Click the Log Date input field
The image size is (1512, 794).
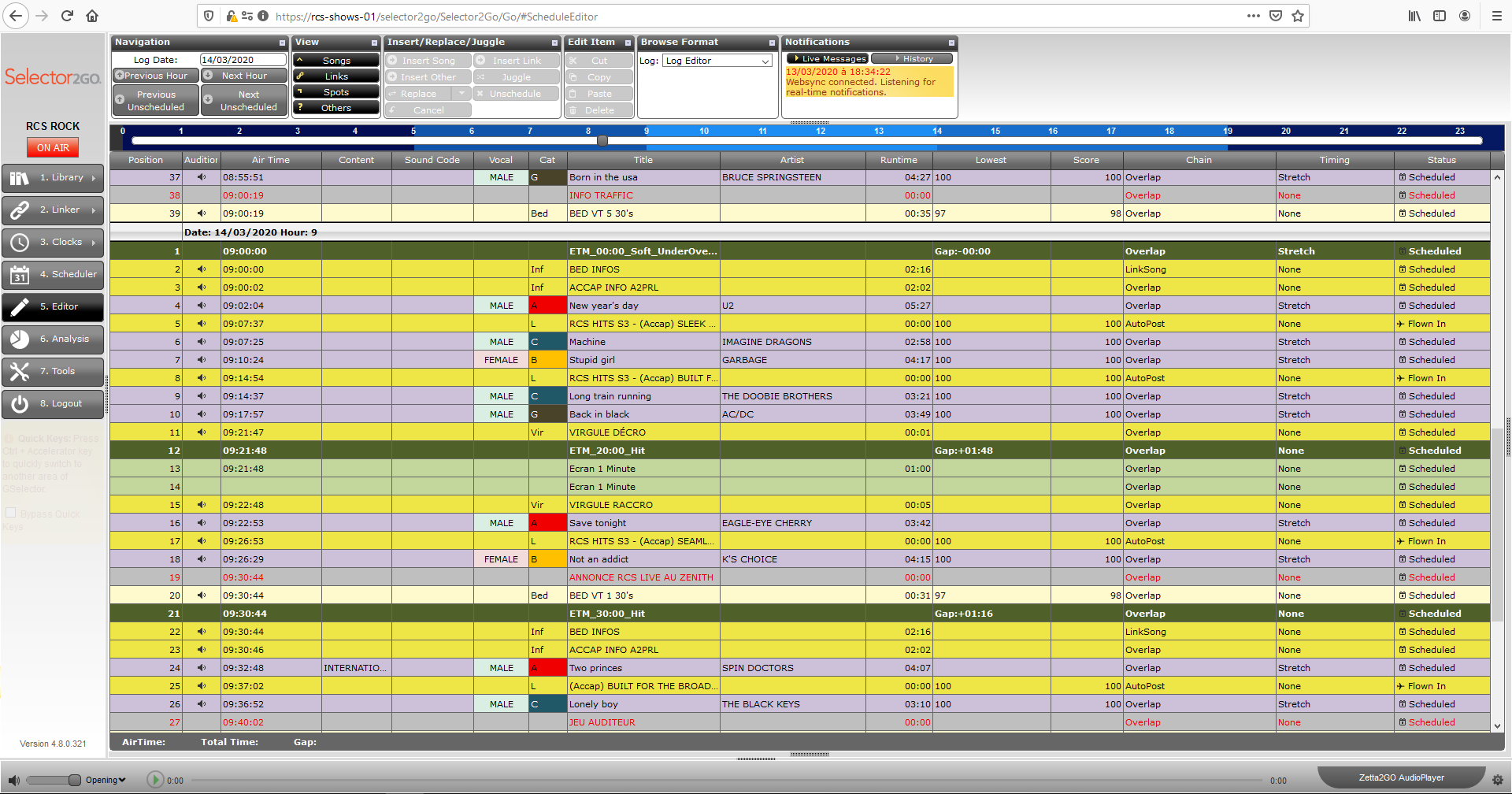click(243, 60)
